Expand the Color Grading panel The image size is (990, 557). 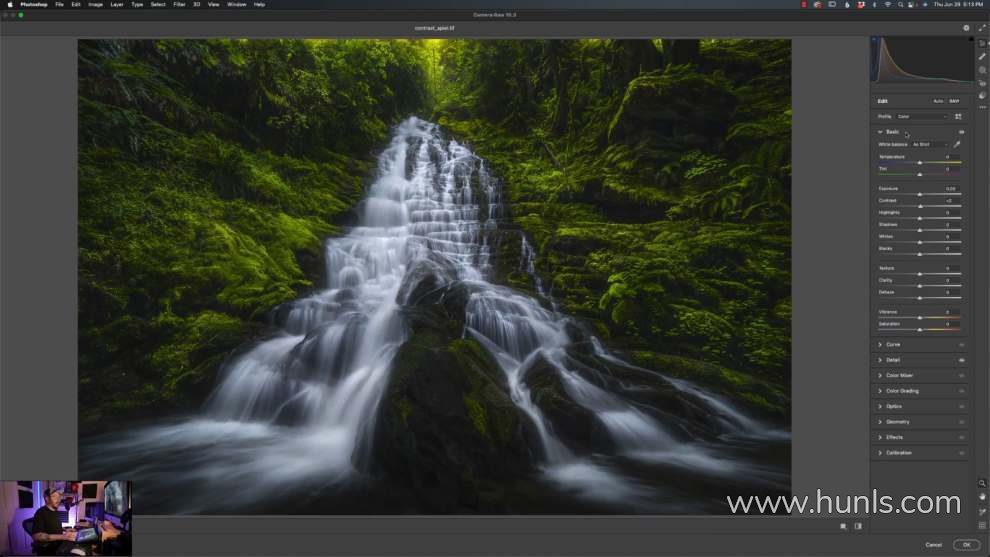[x=880, y=391]
